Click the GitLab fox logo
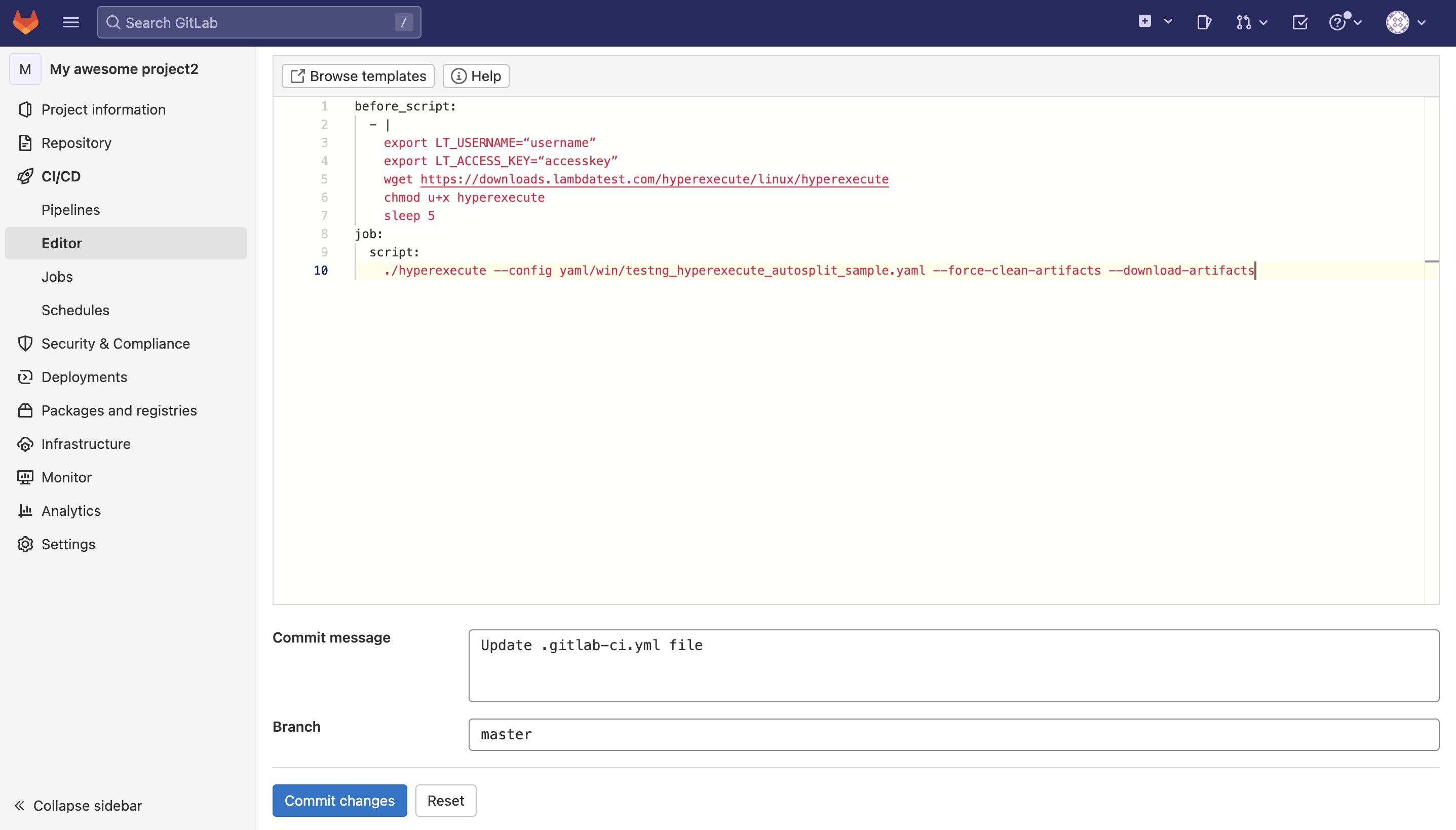Image resolution: width=1456 pixels, height=830 pixels. [x=26, y=22]
